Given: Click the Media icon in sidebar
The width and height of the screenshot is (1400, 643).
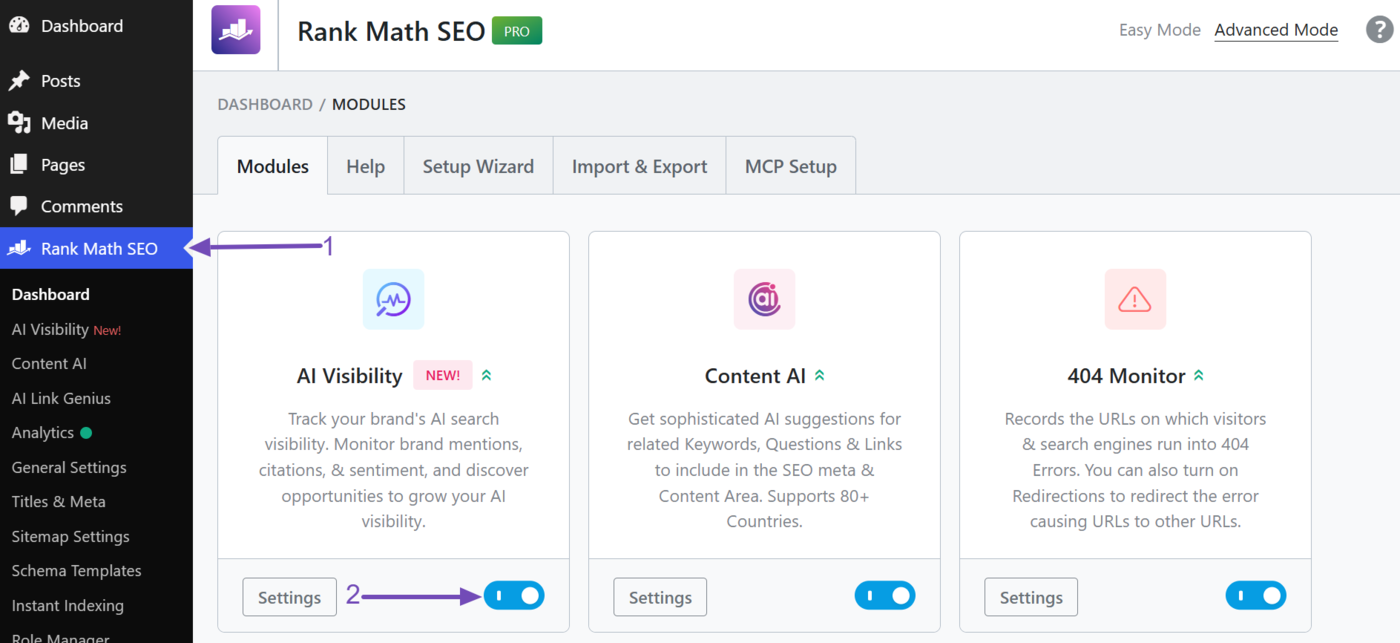Looking at the screenshot, I should 19,123.
